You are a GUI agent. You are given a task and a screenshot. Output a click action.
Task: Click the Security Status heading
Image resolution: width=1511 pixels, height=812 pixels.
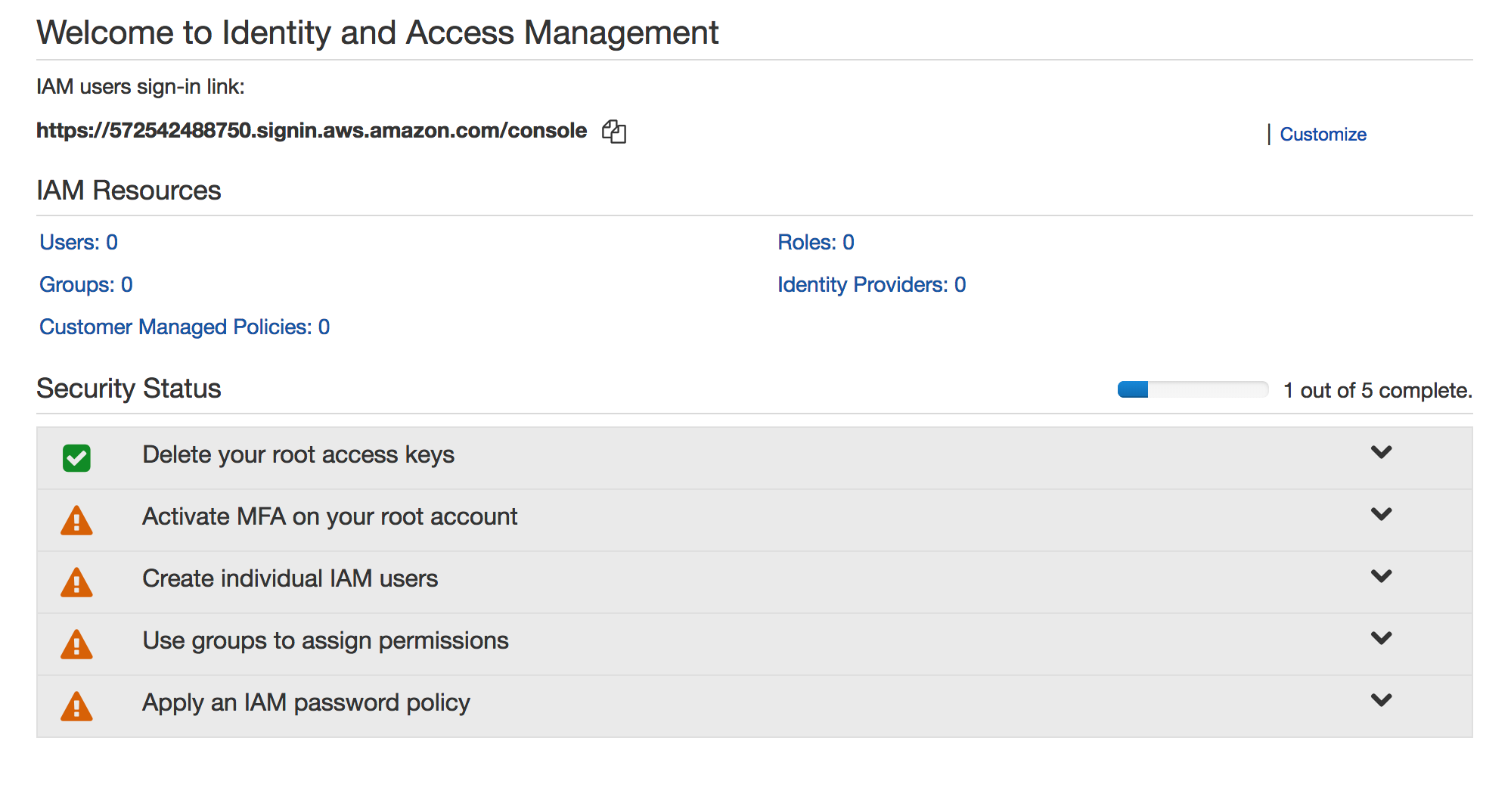click(129, 389)
